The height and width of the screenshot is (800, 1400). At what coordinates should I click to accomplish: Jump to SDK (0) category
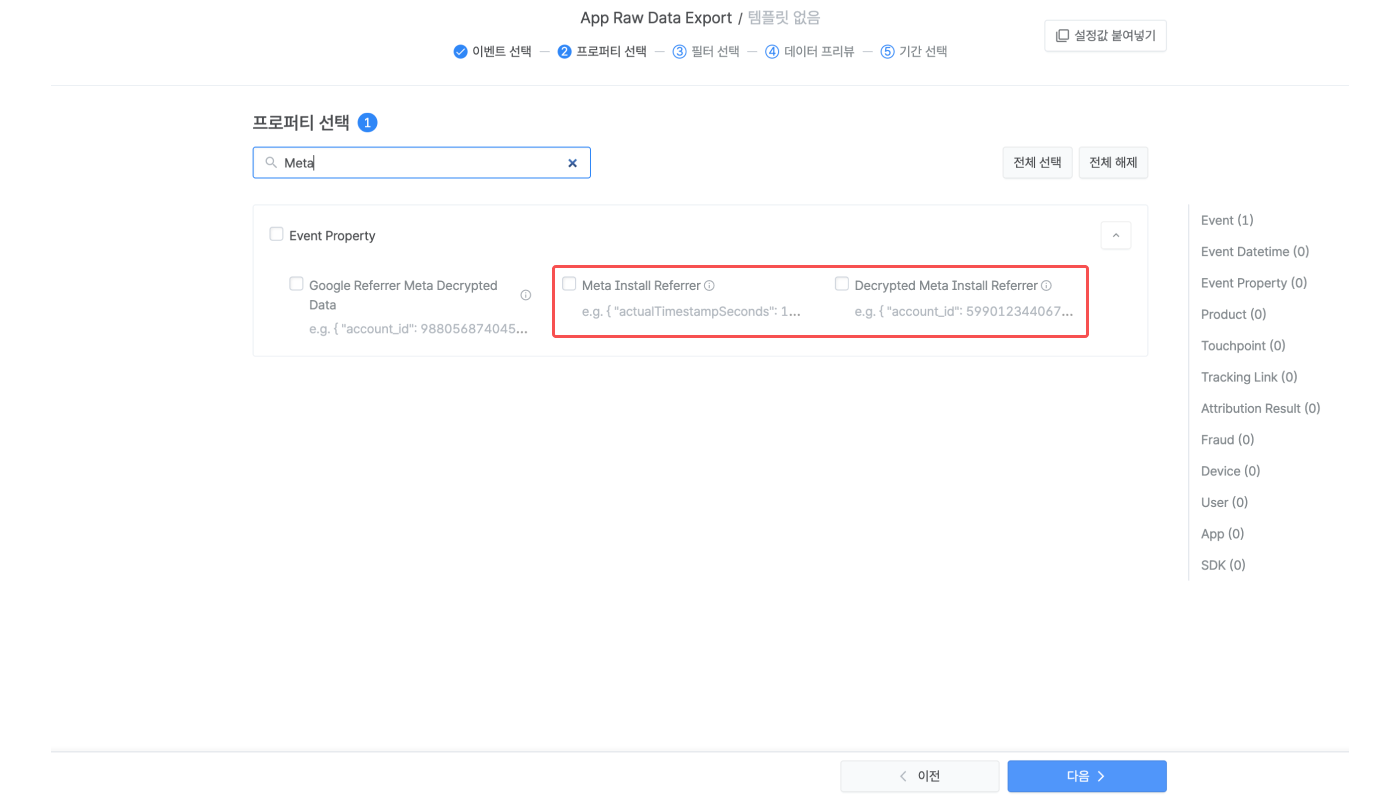[1224, 565]
